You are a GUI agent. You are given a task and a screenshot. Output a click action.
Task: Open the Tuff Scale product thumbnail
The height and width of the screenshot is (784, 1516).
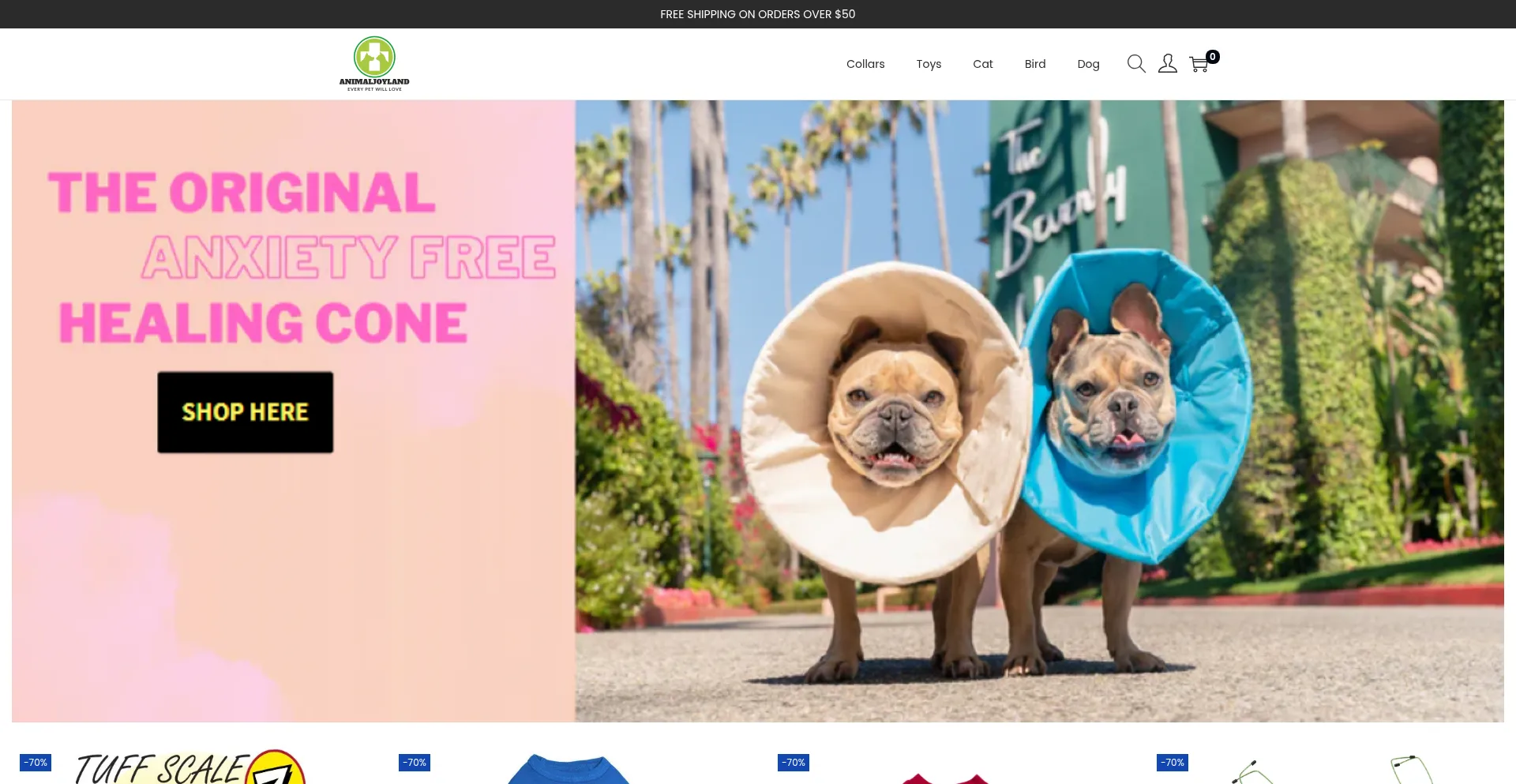189,767
